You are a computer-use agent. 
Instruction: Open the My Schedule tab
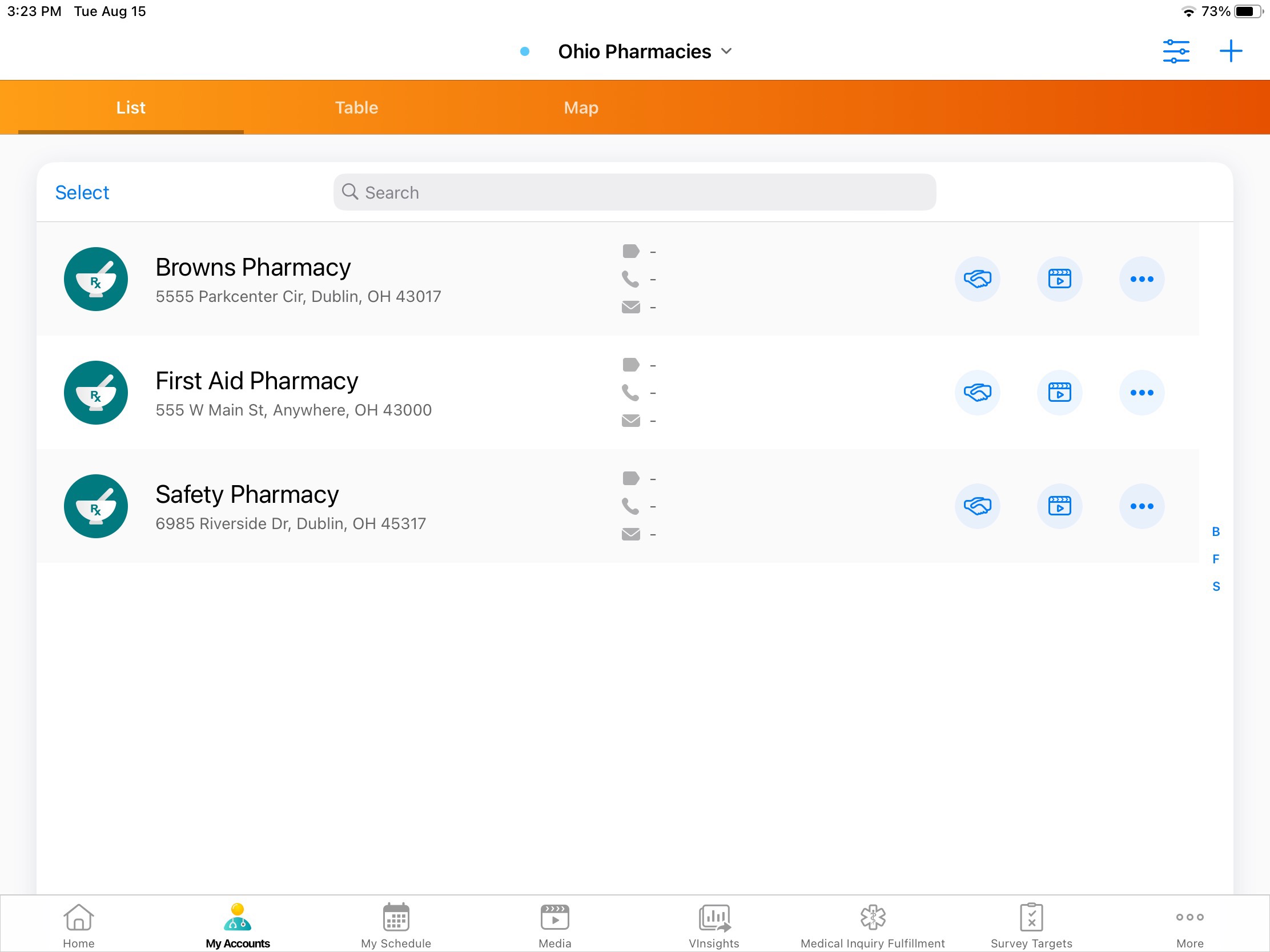(x=396, y=925)
